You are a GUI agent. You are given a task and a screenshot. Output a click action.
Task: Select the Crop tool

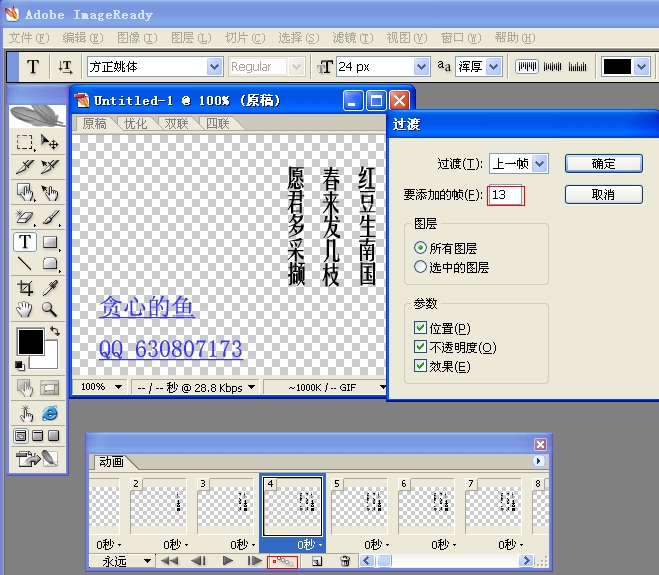tap(25, 288)
